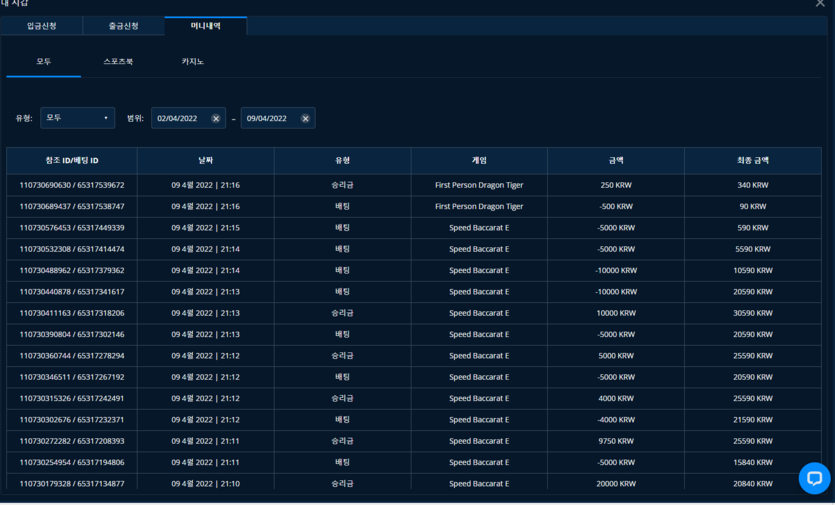Image resolution: width=835 pixels, height=505 pixels.
Task: Click the 590 KRW final balance
Action: tap(753, 228)
